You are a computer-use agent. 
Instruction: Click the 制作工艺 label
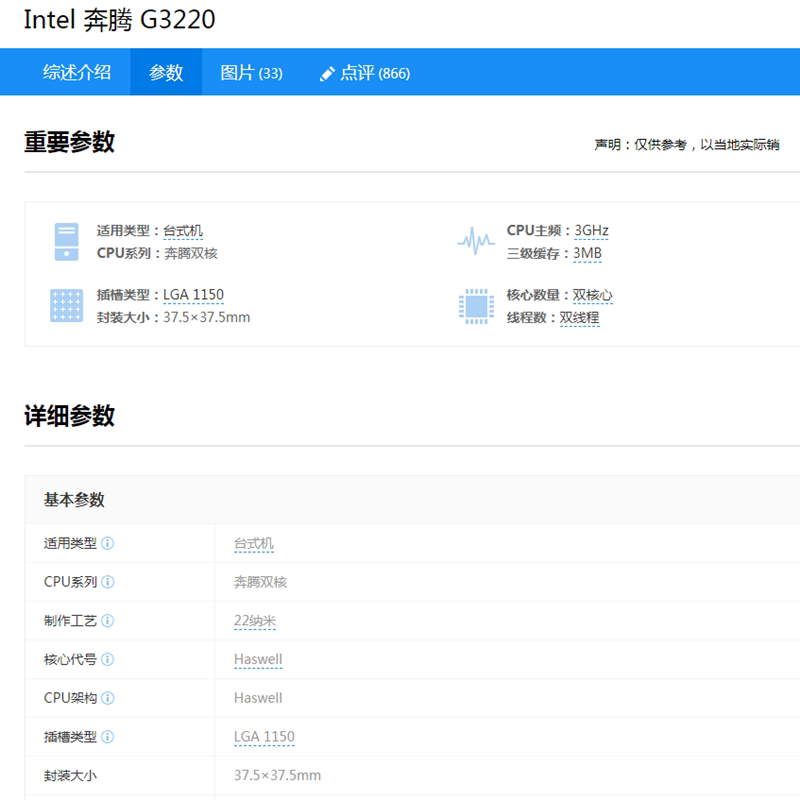[x=70, y=621]
